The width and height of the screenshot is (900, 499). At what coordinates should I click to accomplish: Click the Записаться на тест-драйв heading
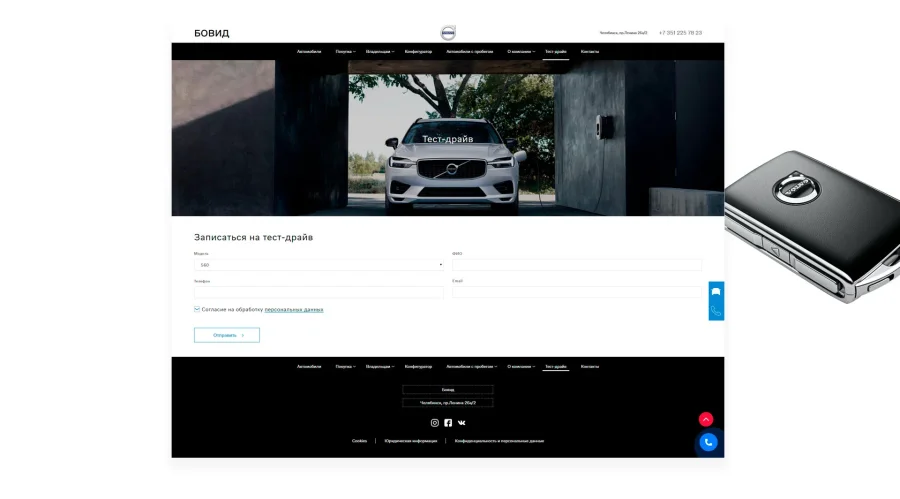pyautogui.click(x=254, y=237)
